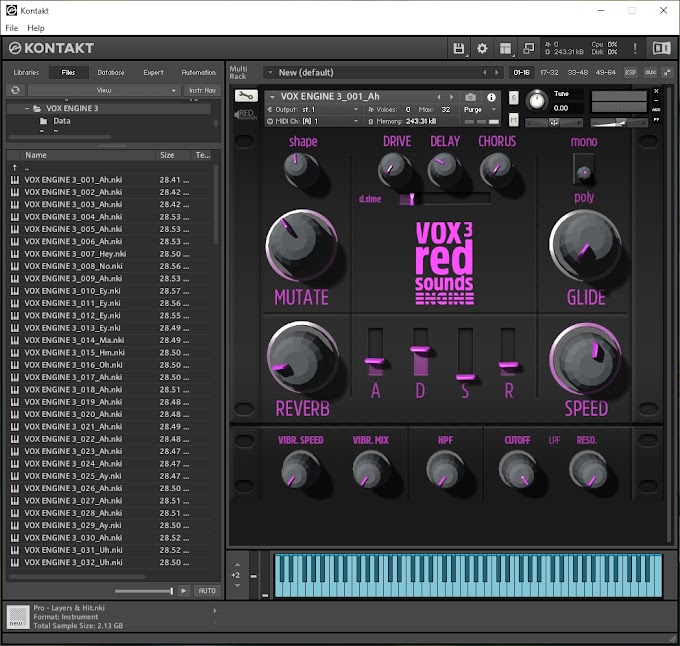Open MIDI Ch dropdown
This screenshot has width=680, height=646.
pos(314,121)
